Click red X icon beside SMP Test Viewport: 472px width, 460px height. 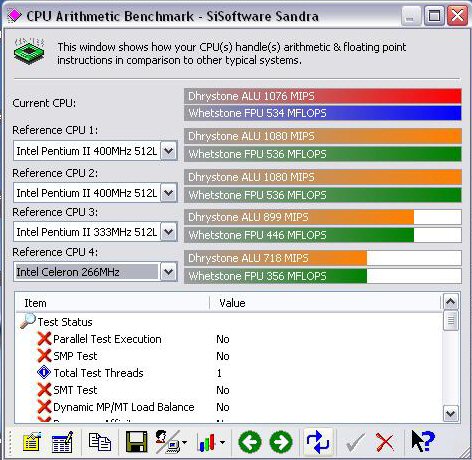point(44,356)
